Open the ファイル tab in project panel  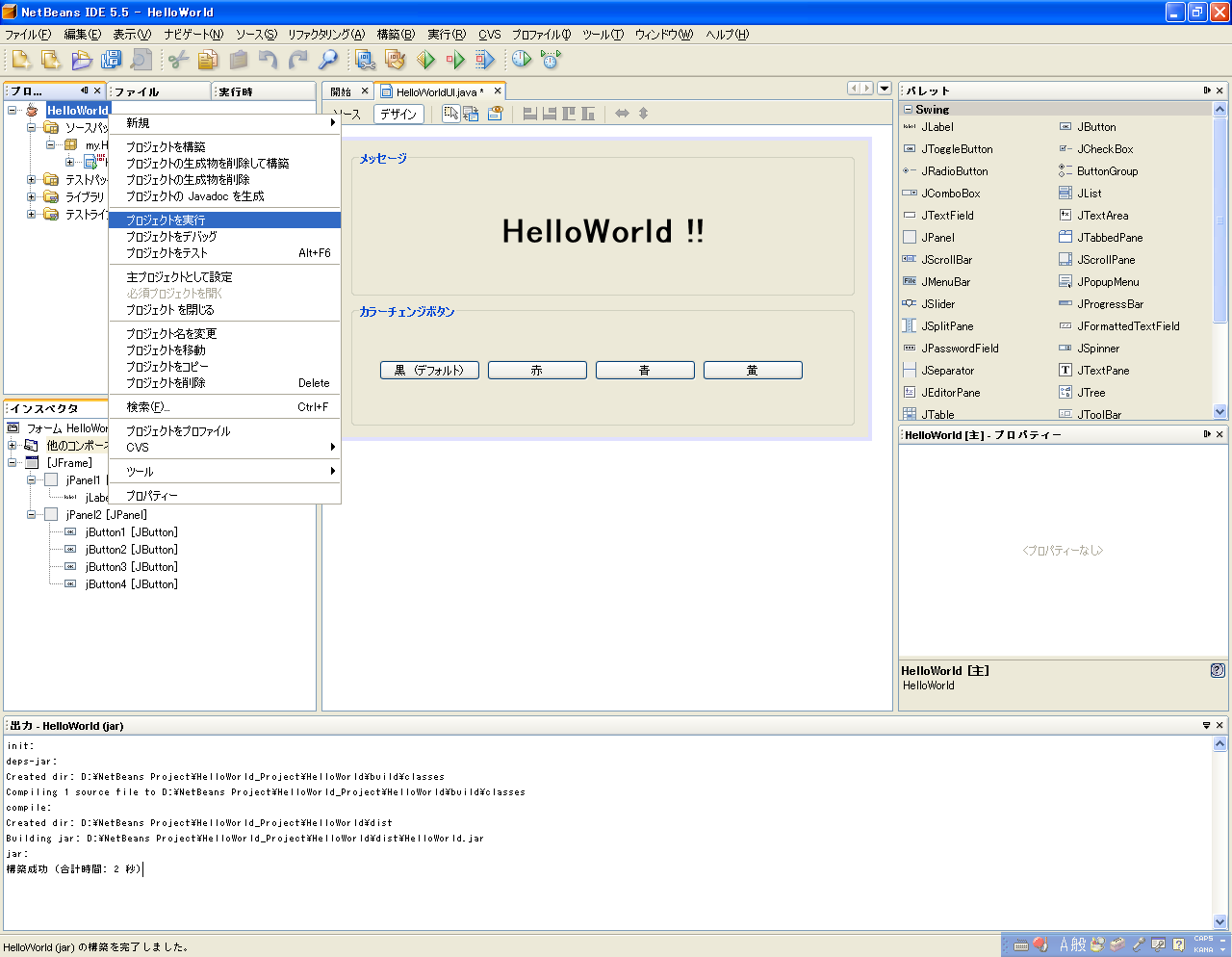point(138,91)
